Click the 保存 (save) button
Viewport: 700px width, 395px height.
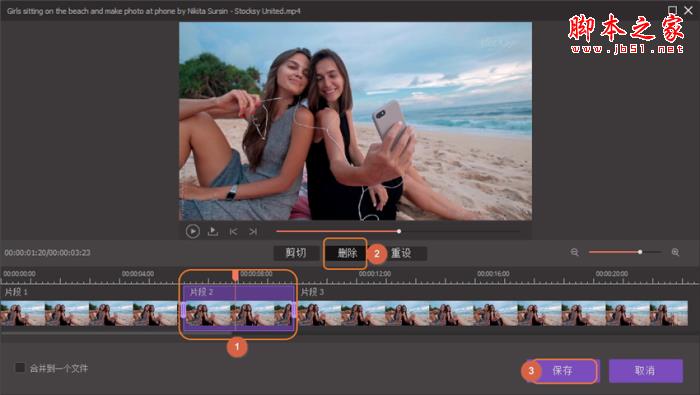click(x=562, y=370)
